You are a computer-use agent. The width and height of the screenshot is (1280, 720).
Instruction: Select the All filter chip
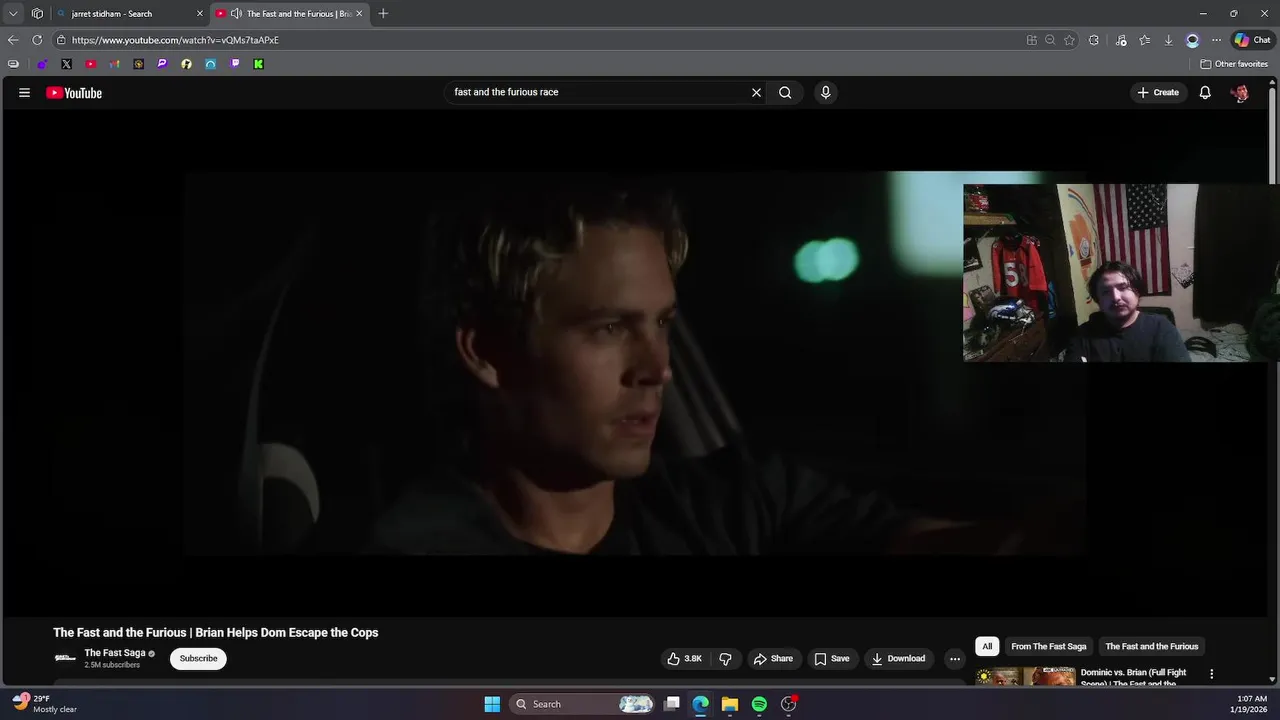[x=987, y=646]
